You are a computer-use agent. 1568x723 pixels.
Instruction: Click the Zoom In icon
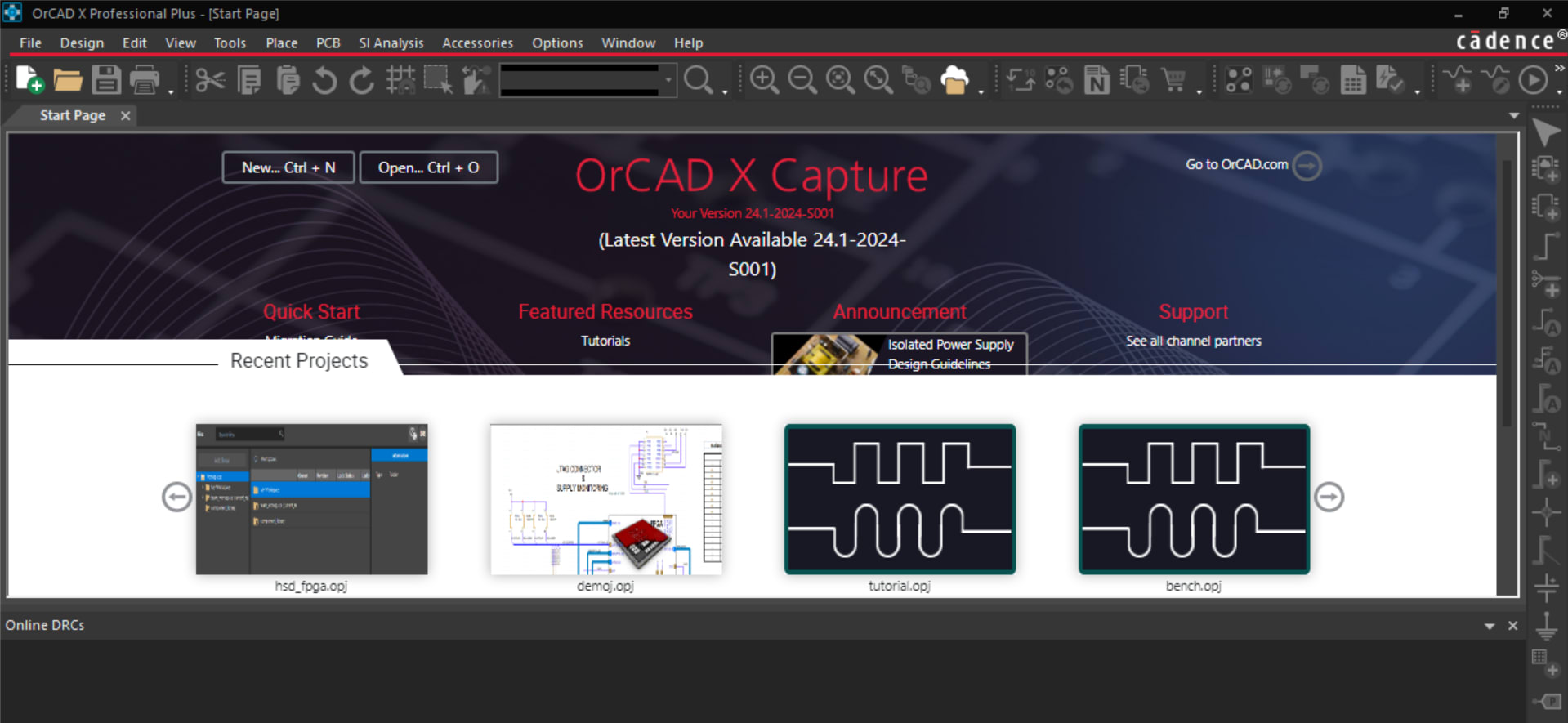[764, 80]
